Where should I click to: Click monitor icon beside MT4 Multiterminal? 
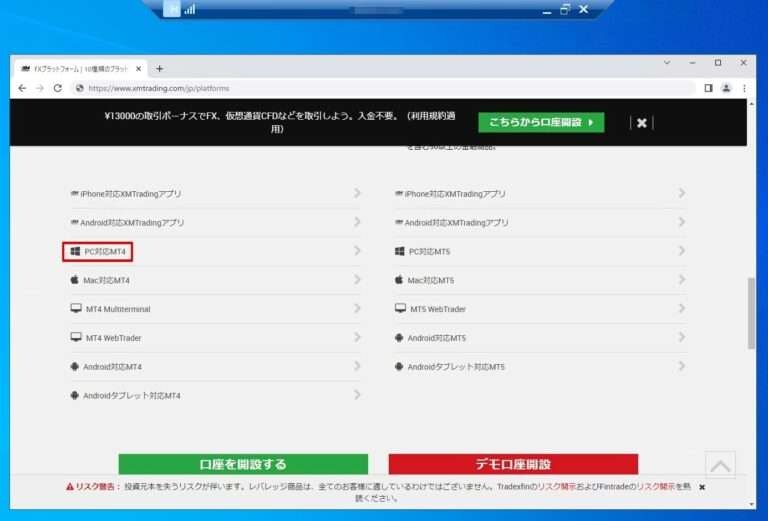(x=76, y=308)
